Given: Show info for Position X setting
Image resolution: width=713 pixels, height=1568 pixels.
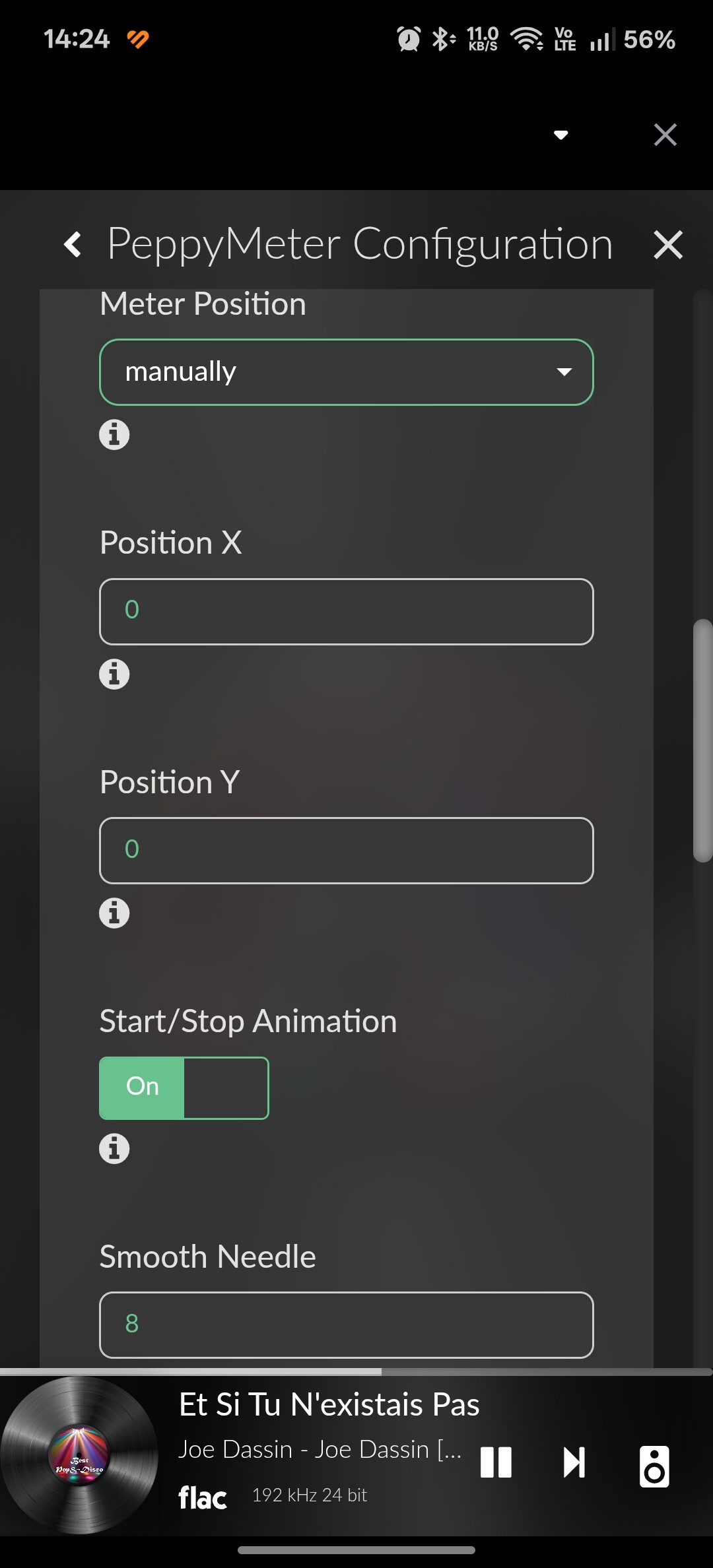Looking at the screenshot, I should pyautogui.click(x=114, y=674).
